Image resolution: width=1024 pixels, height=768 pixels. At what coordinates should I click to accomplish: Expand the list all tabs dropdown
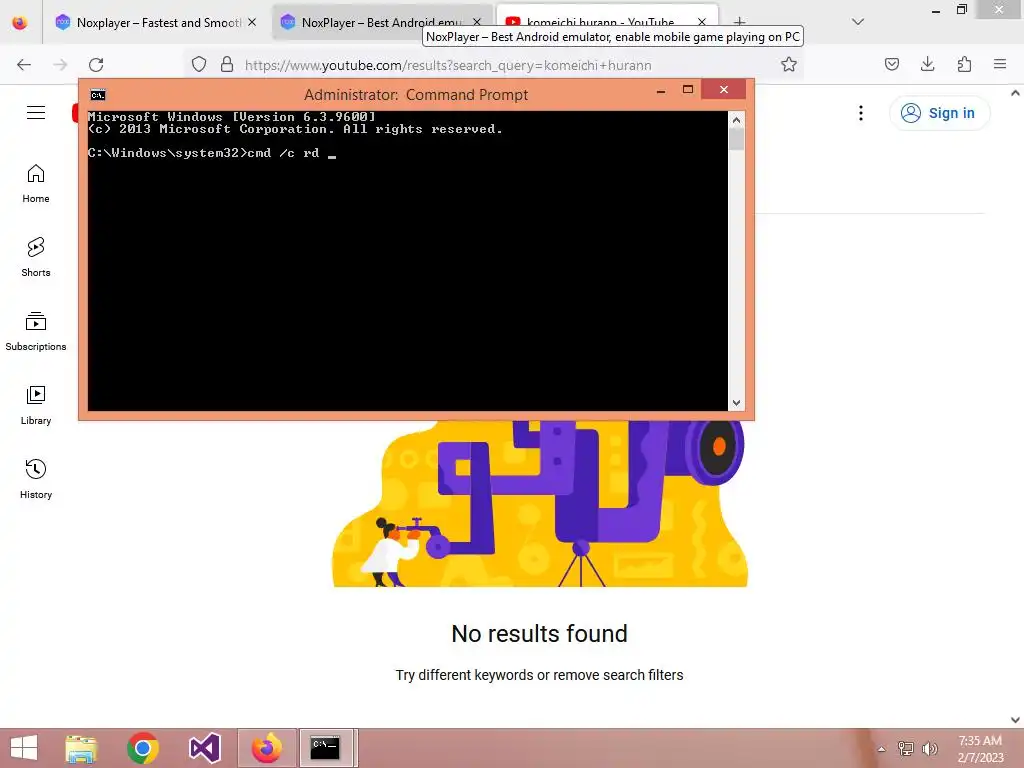(858, 22)
